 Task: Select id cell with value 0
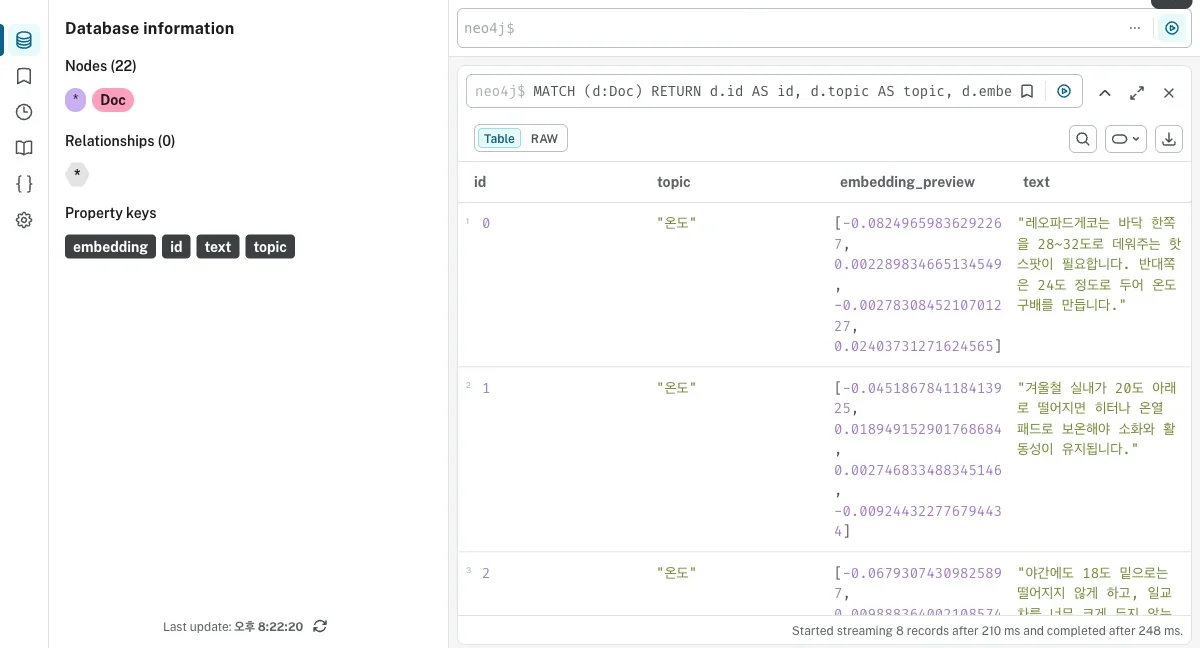pyautogui.click(x=486, y=223)
